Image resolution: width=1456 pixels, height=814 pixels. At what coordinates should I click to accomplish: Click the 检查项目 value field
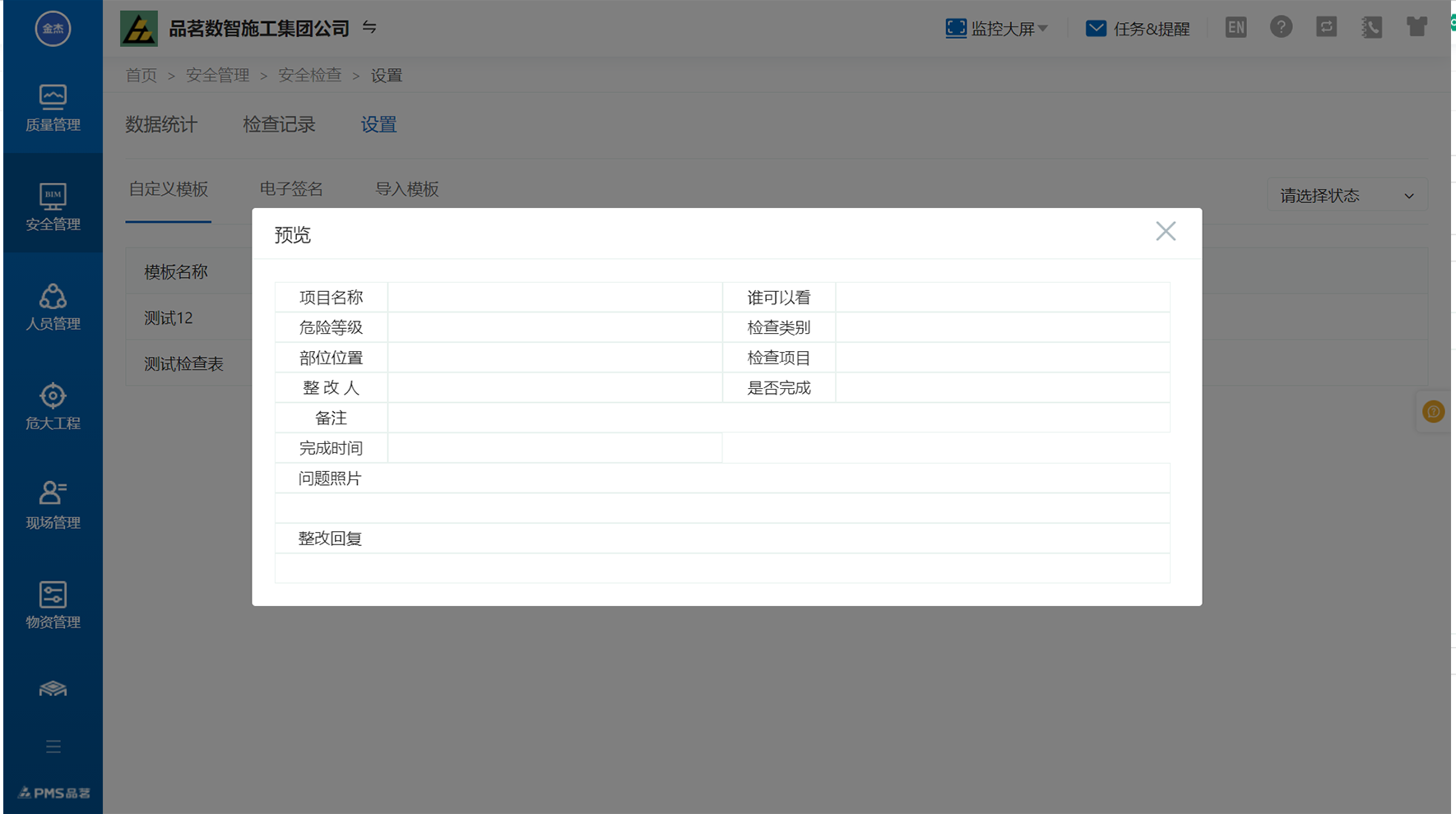tap(1002, 358)
